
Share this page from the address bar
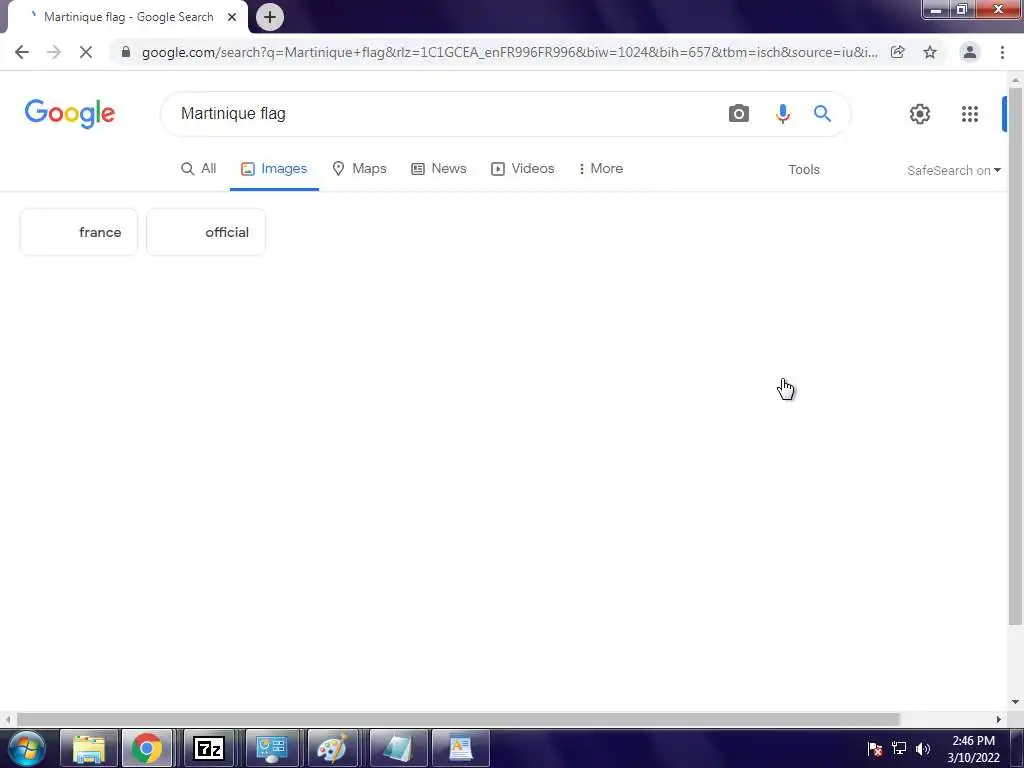pyautogui.click(x=898, y=52)
